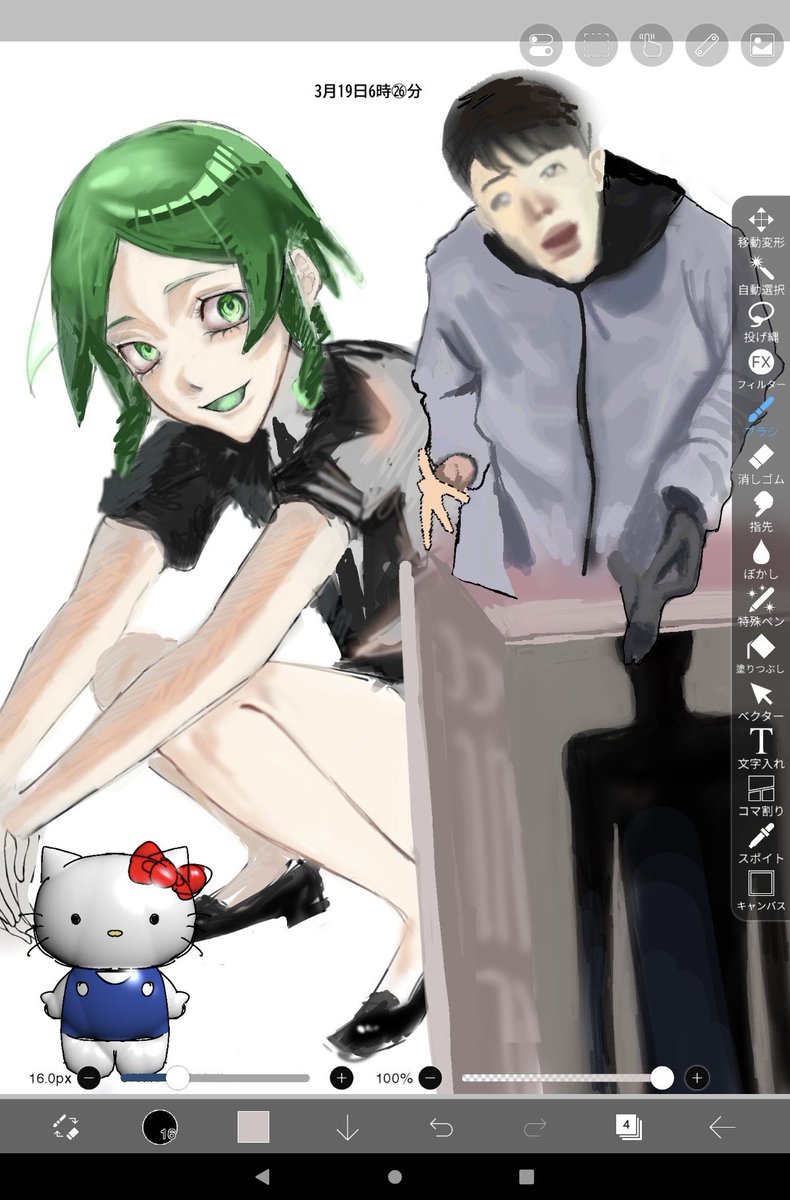
Task: Decrease brush size with minus button
Action: [88, 1078]
